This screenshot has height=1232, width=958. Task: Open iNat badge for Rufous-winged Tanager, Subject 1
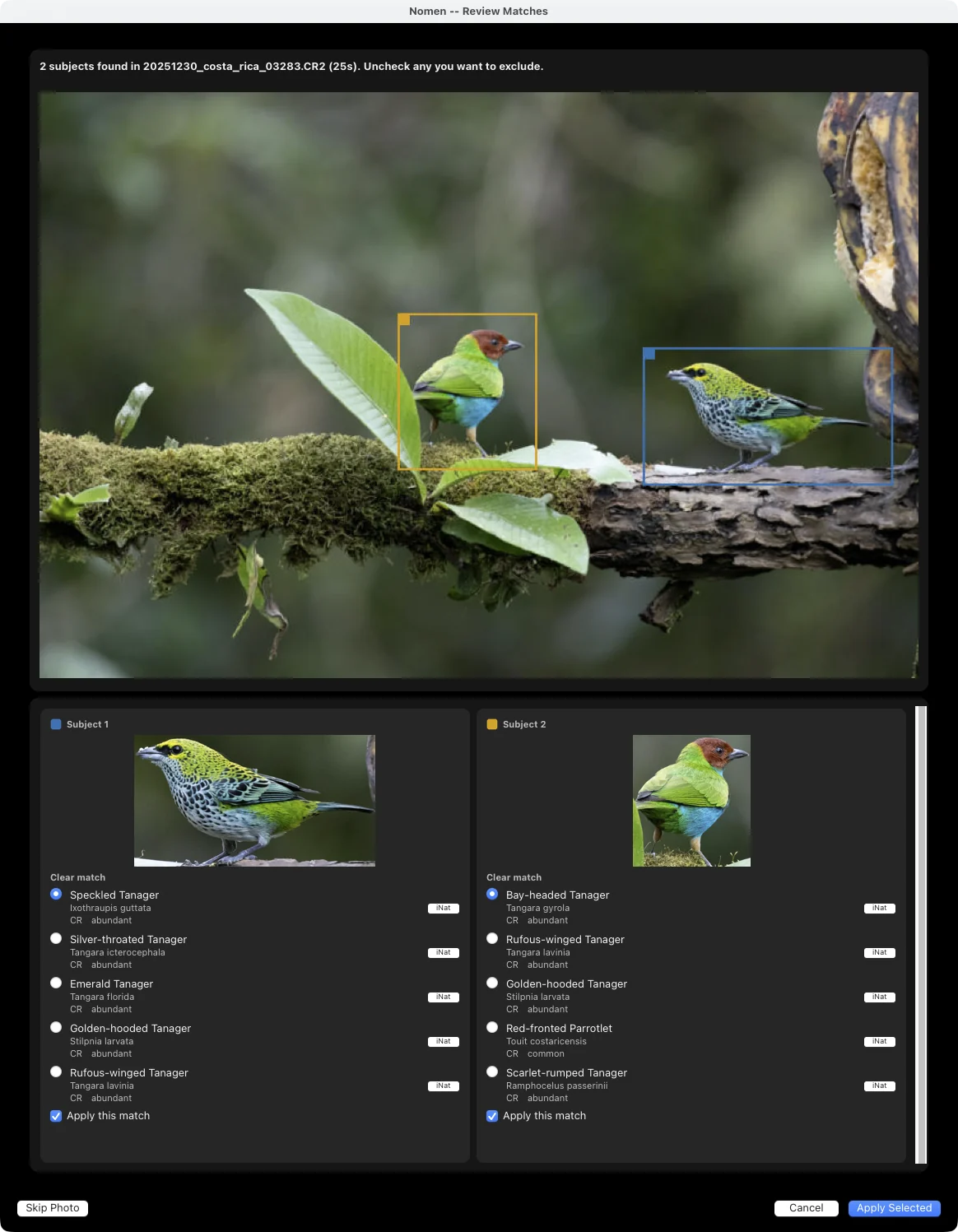coord(444,1086)
